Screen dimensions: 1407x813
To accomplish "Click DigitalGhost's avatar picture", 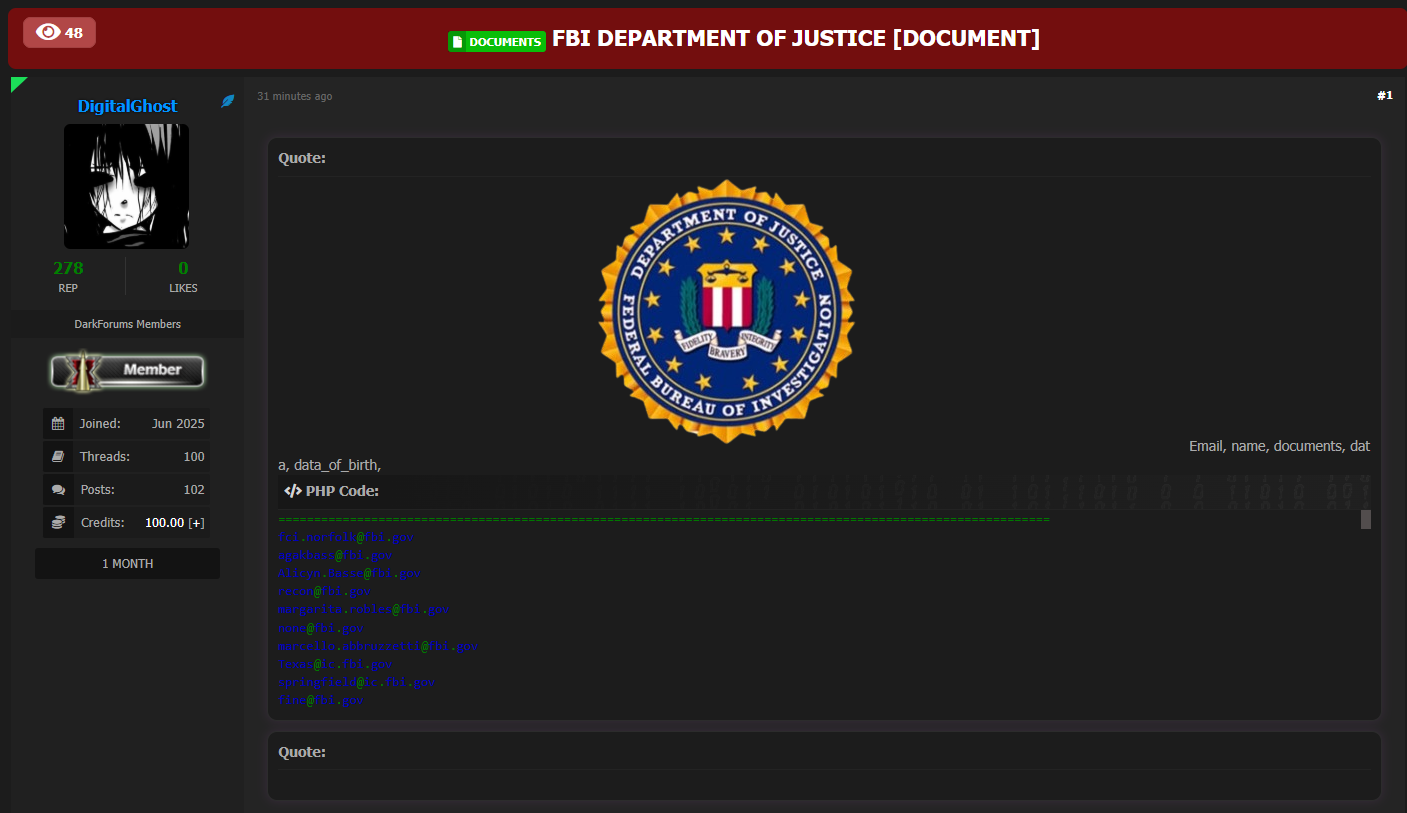I will click(x=126, y=186).
